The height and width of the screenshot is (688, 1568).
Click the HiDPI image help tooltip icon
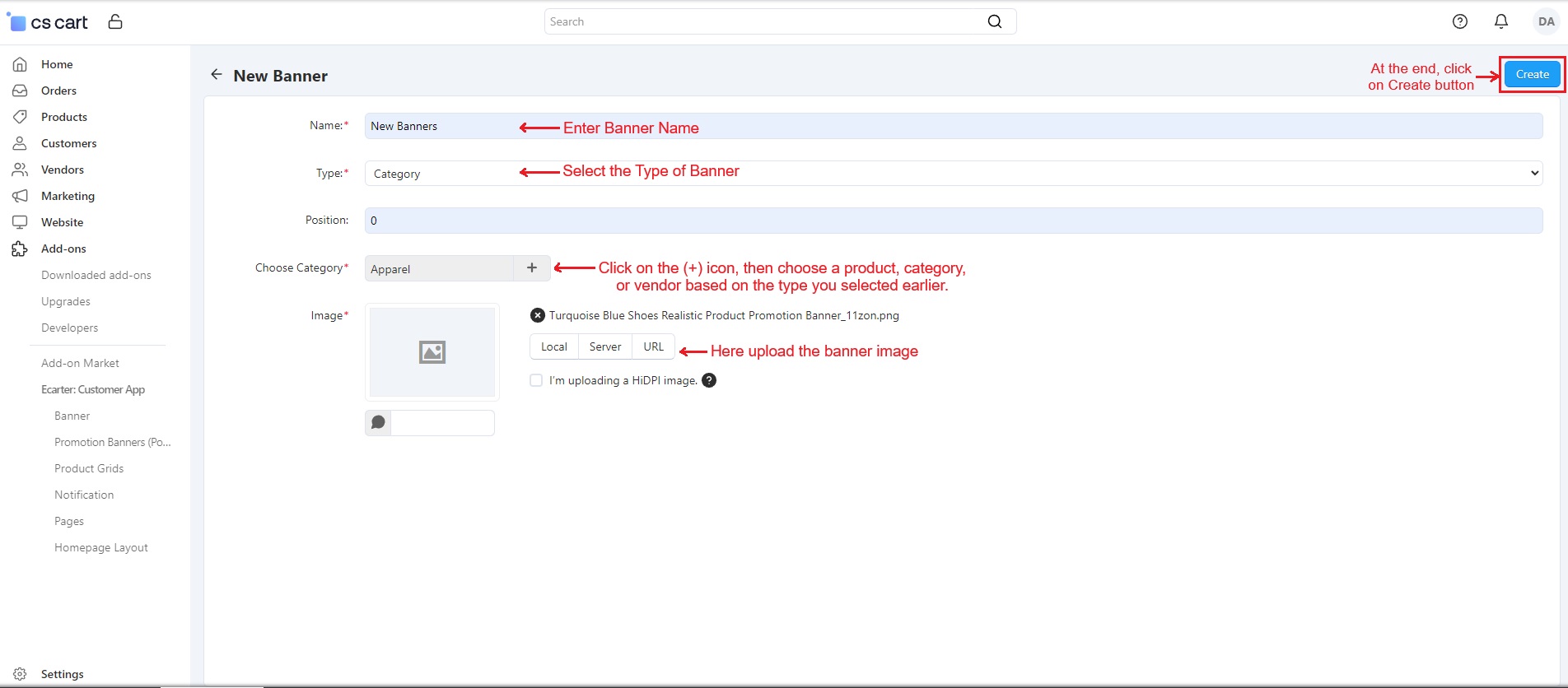(x=709, y=380)
